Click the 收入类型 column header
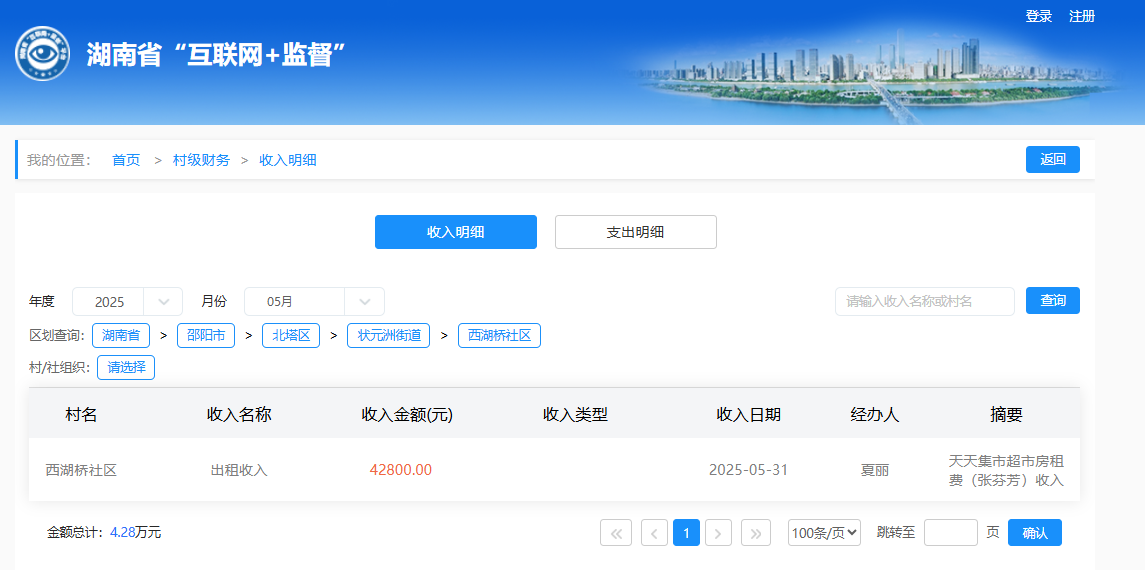The image size is (1145, 570). 575,415
